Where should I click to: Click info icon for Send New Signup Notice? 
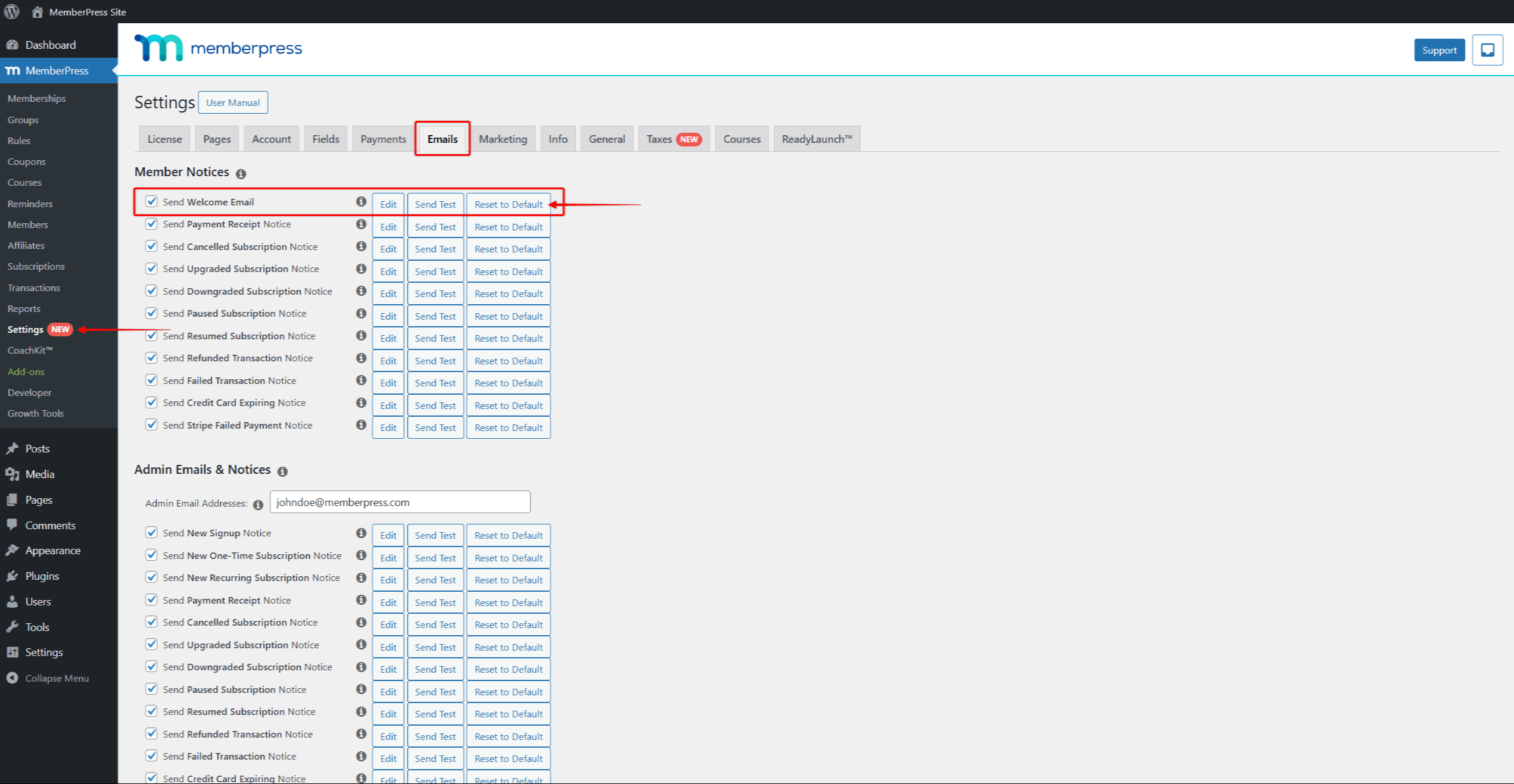coord(361,533)
